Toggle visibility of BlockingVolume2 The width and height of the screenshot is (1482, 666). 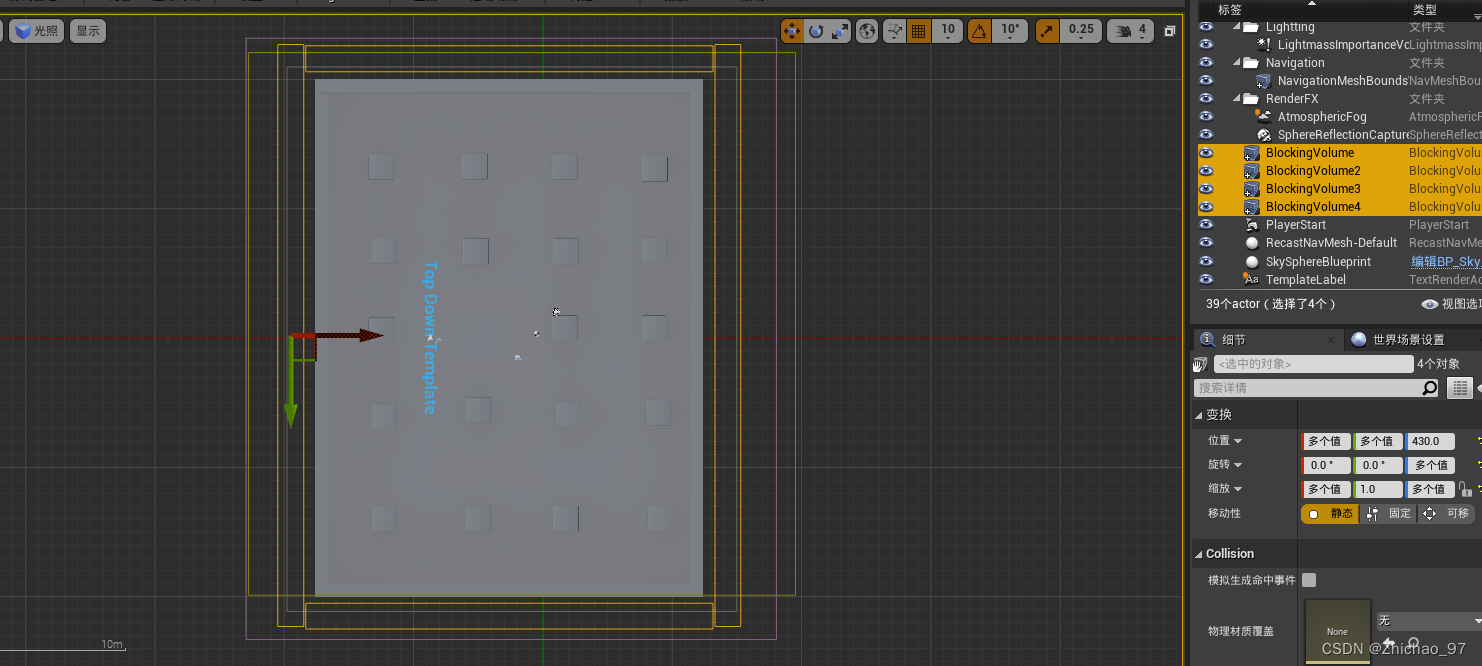tap(1205, 170)
